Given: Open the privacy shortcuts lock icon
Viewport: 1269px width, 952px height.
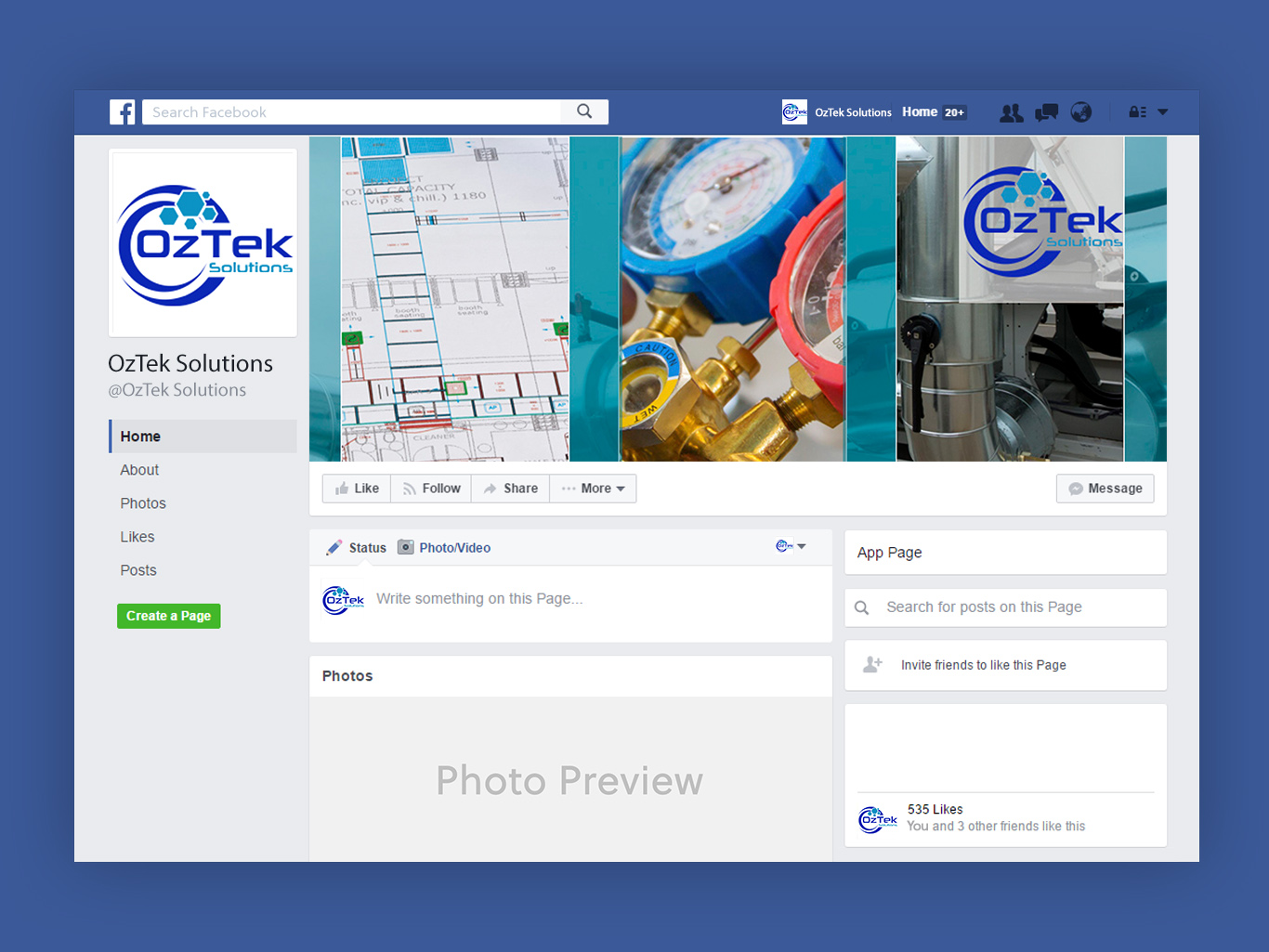Looking at the screenshot, I should click(1136, 111).
